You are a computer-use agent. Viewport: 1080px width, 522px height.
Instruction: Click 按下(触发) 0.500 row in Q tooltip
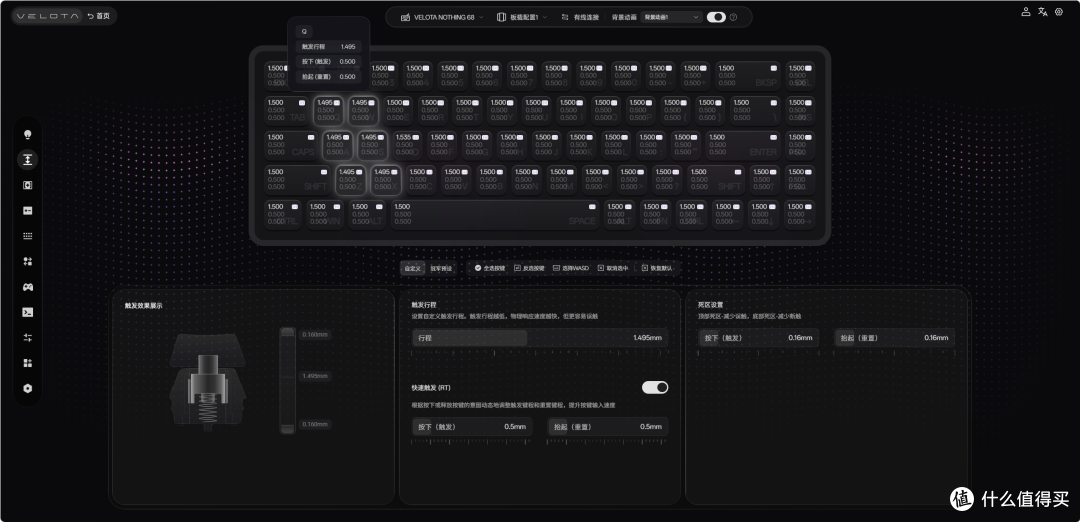pos(329,61)
